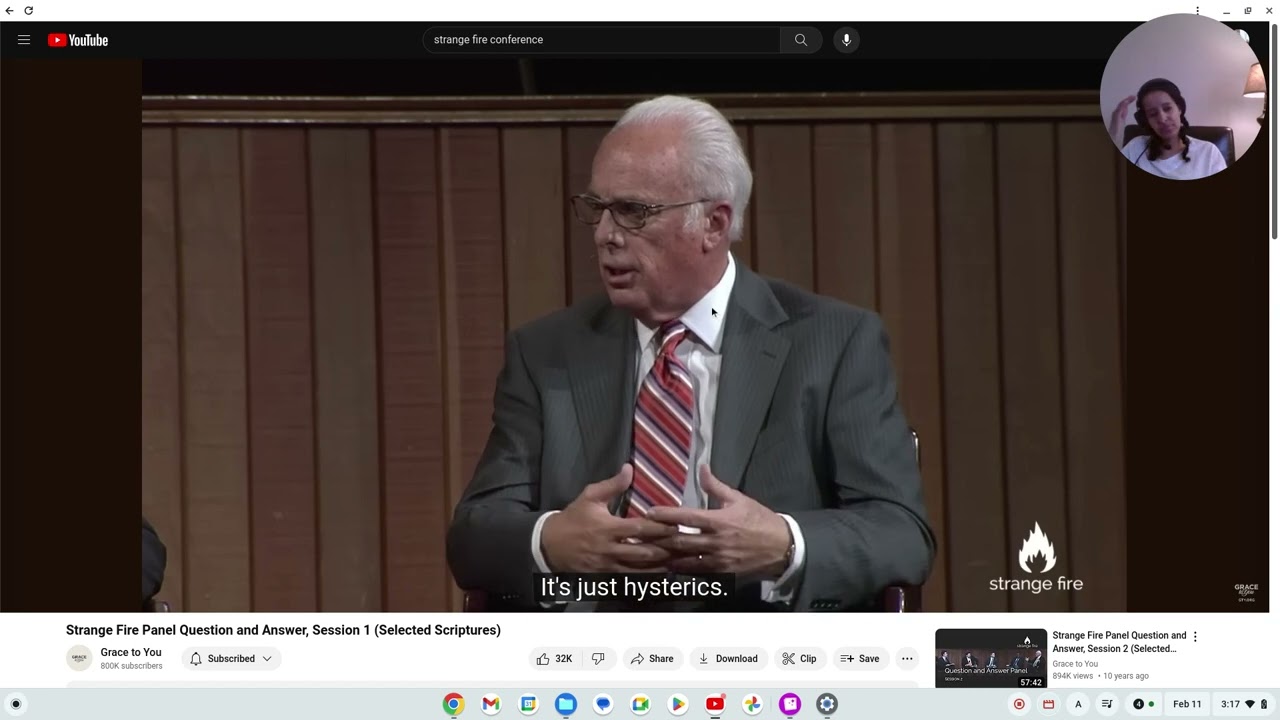
Task: Click the search box containing strange fire conference
Action: (601, 40)
